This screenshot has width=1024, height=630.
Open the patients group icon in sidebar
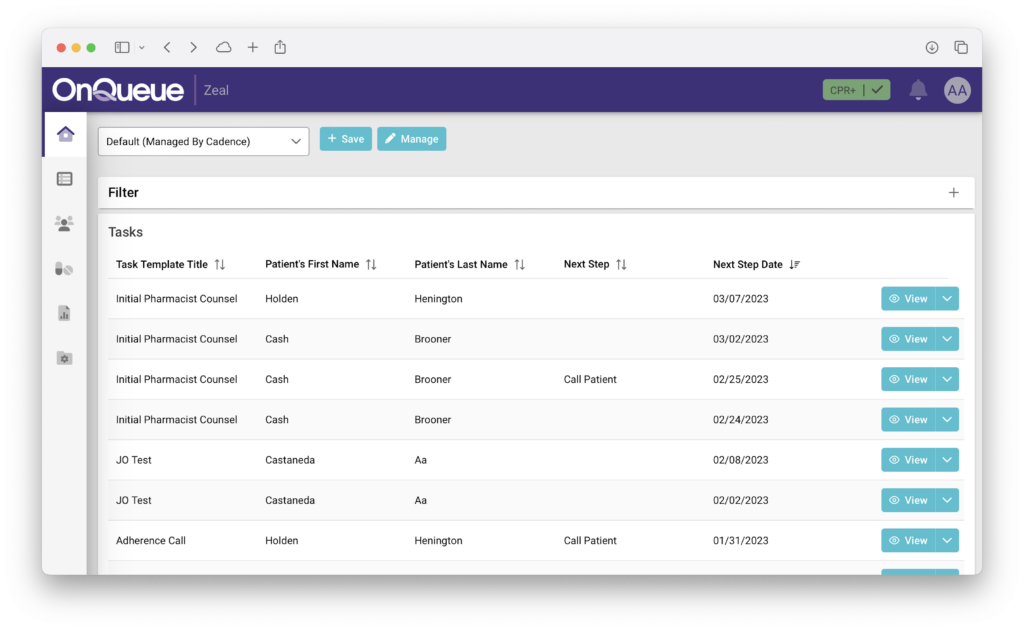[65, 224]
